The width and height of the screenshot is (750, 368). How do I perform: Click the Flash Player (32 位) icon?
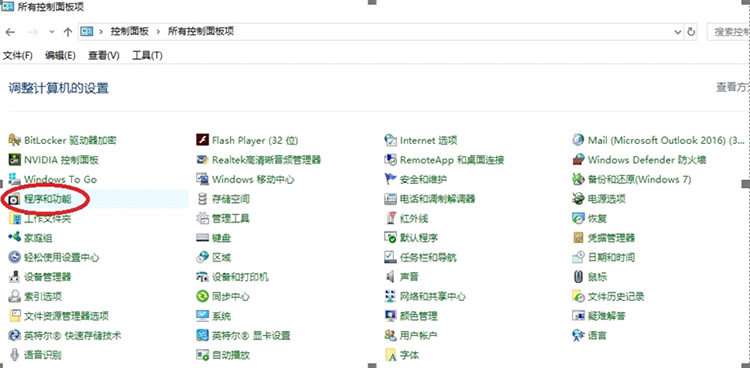pos(203,140)
